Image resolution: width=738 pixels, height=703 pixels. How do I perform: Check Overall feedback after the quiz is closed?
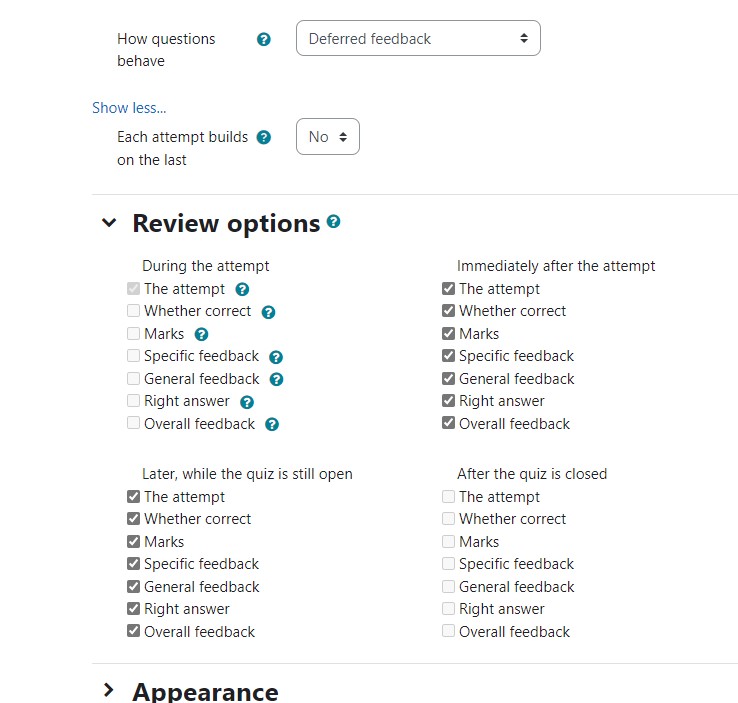pyautogui.click(x=449, y=631)
